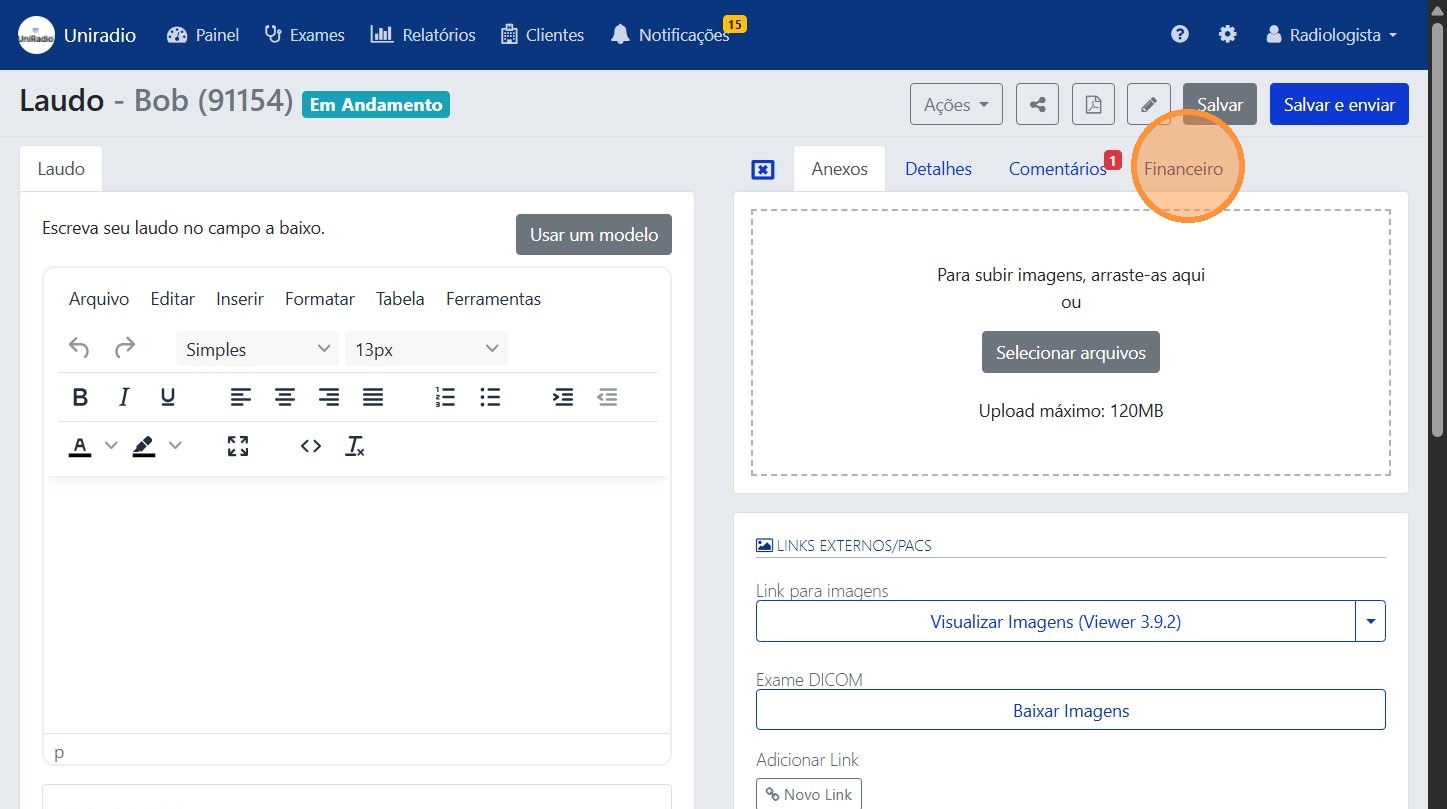Viewport: 1447px width, 809px height.
Task: Click the Salvar e enviar button
Action: [1338, 104]
